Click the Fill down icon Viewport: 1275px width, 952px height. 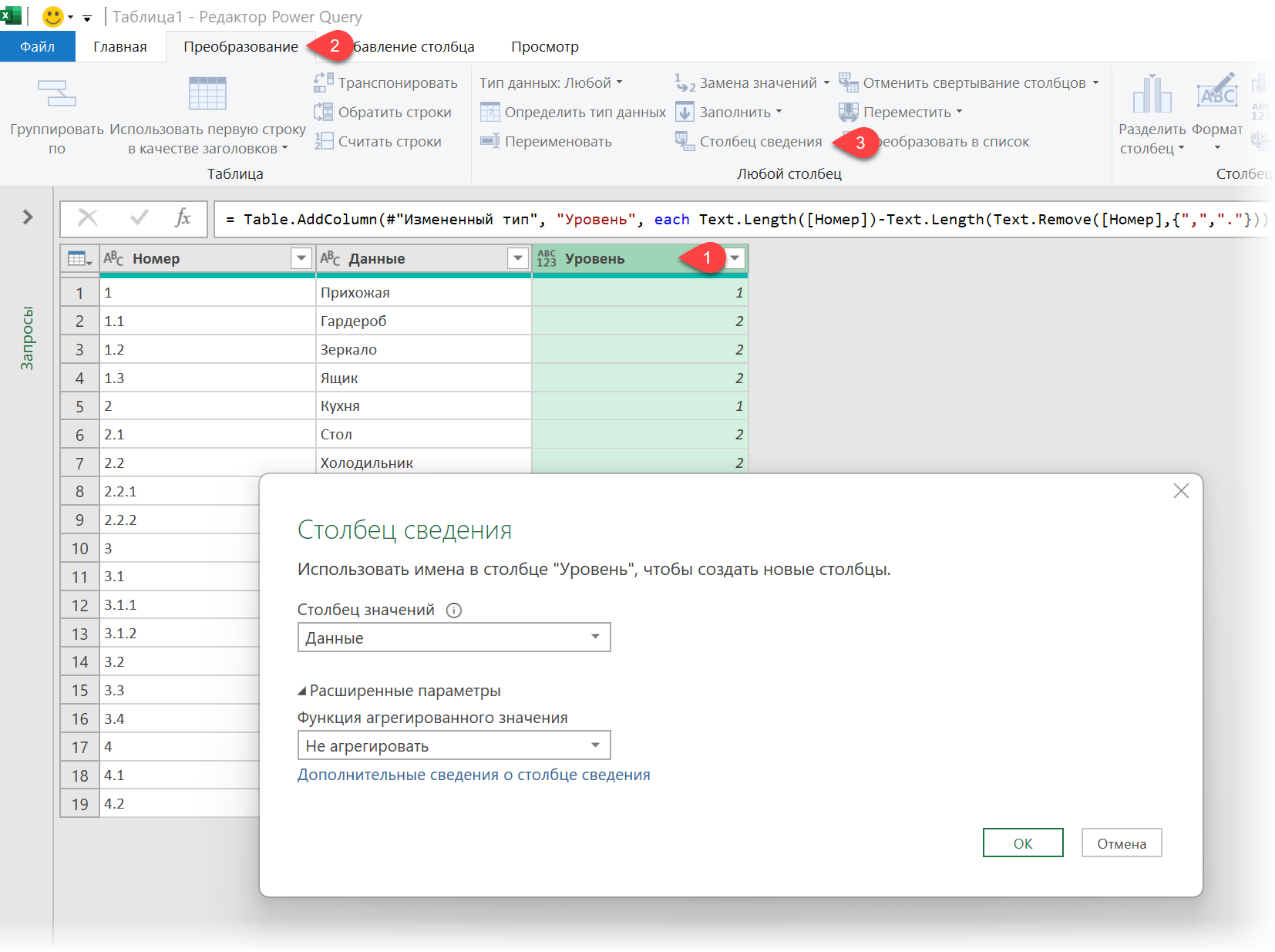685,112
